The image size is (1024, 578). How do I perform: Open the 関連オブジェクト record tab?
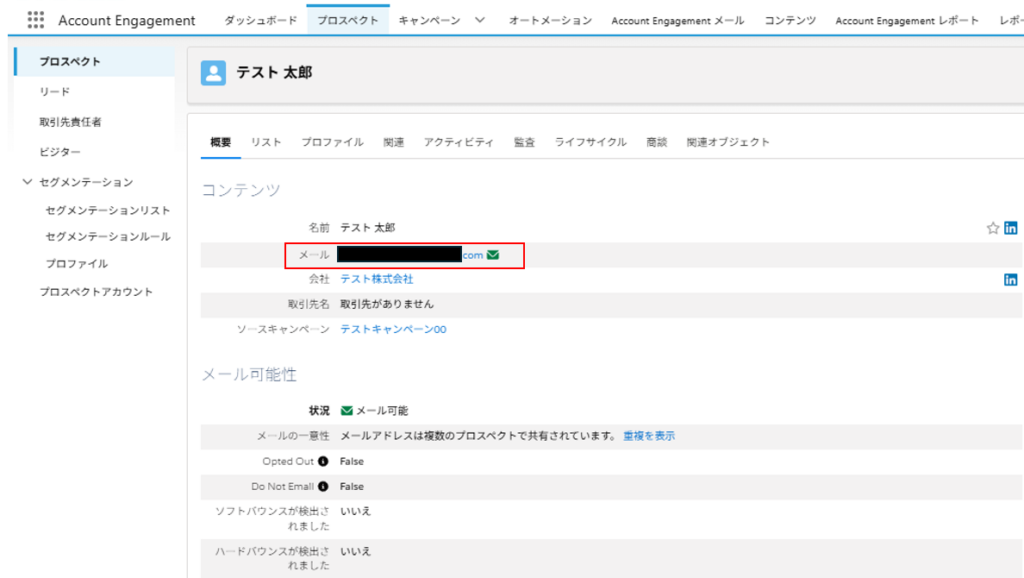(x=728, y=142)
